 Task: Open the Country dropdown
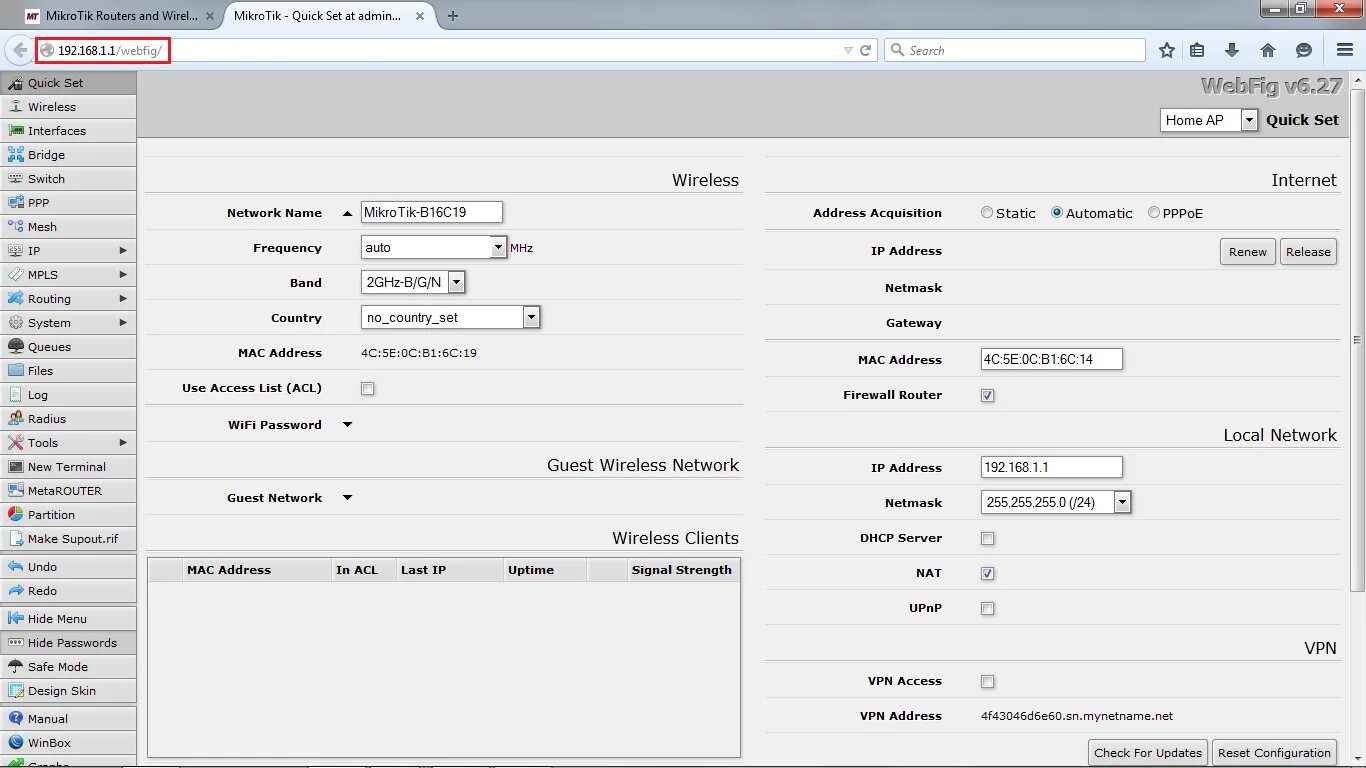coord(531,317)
